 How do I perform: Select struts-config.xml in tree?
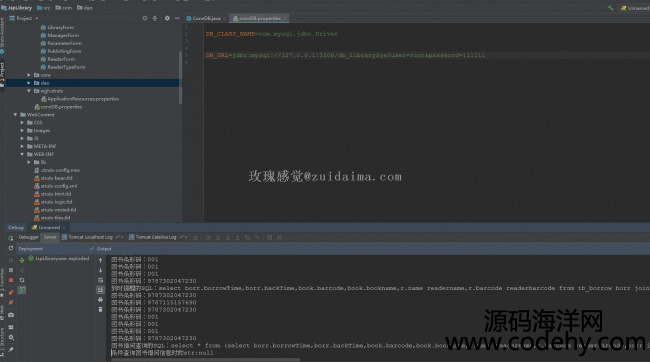(x=56, y=186)
